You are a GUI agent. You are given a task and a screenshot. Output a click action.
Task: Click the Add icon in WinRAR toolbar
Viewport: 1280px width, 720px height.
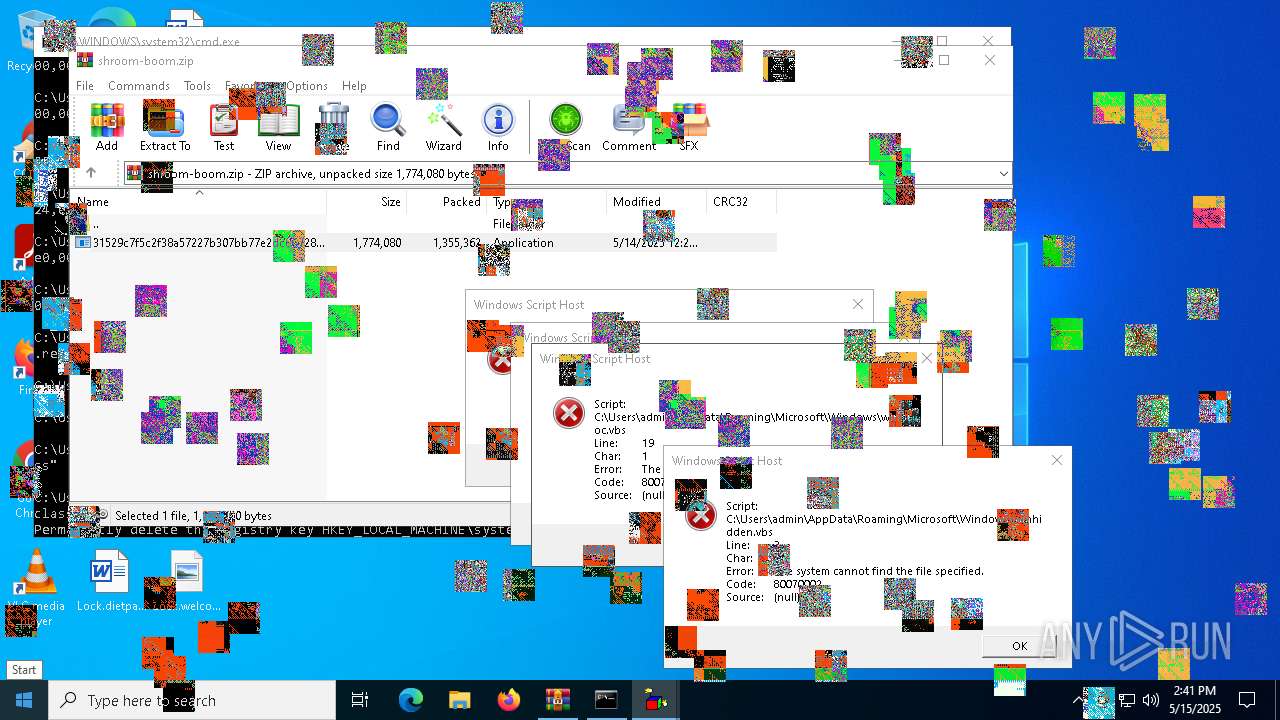pos(107,127)
